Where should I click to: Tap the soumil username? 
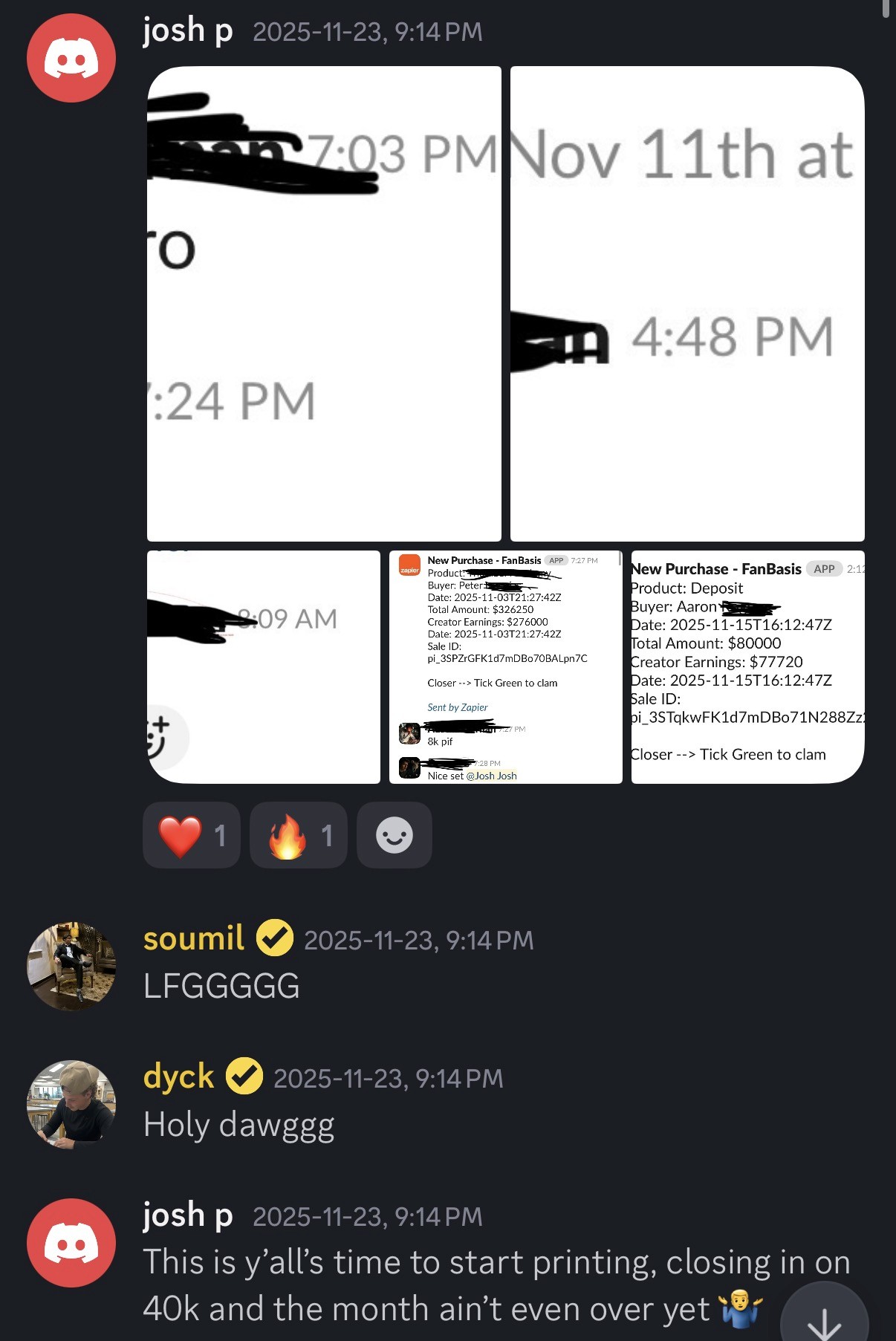point(194,938)
